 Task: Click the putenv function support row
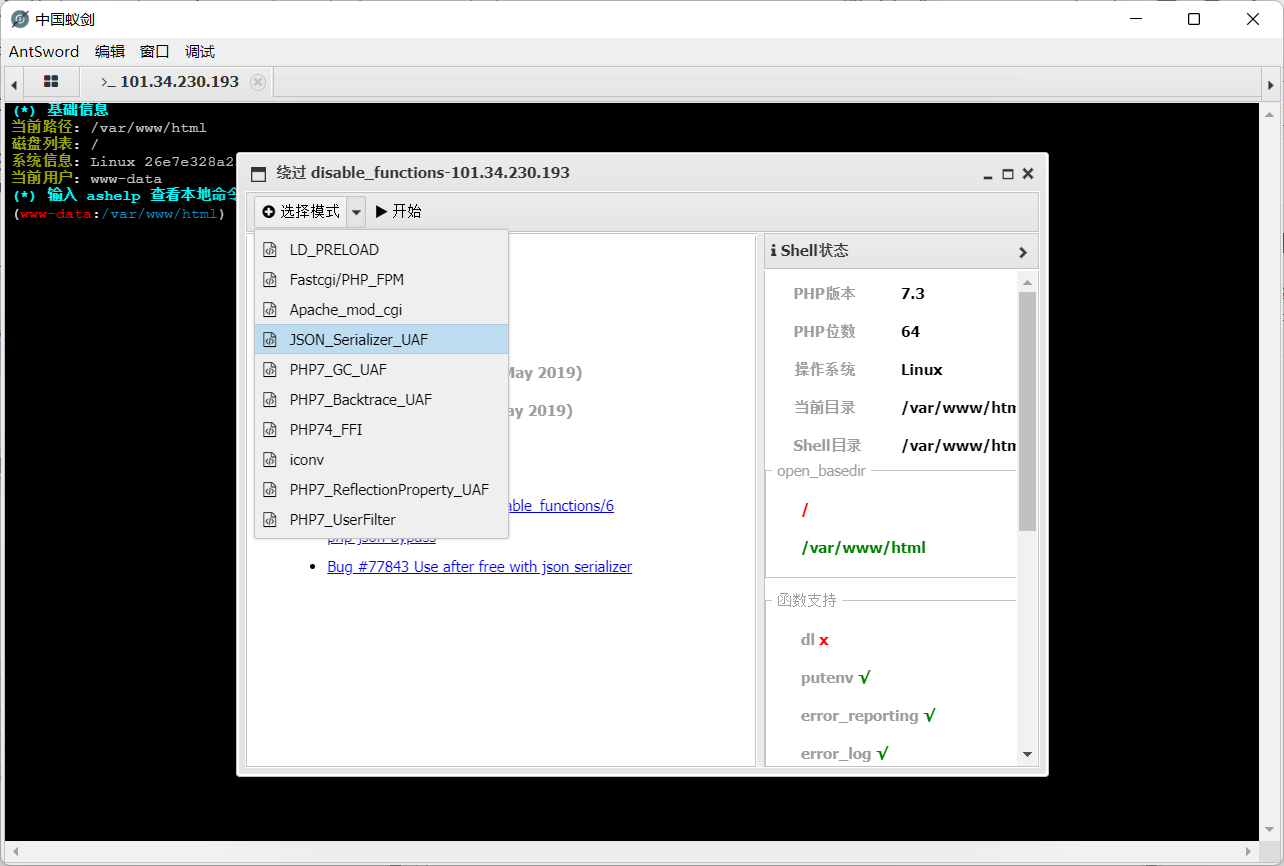[836, 678]
